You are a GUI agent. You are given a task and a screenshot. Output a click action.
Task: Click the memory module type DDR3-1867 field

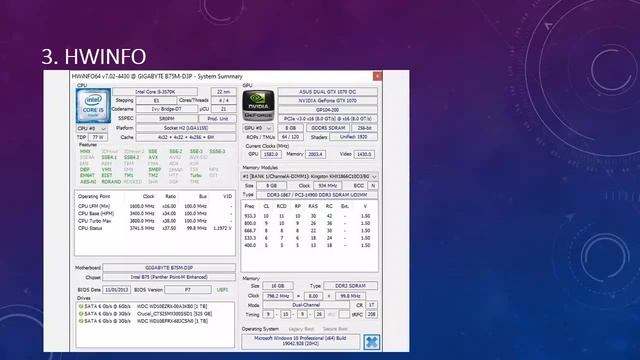tap(317, 195)
